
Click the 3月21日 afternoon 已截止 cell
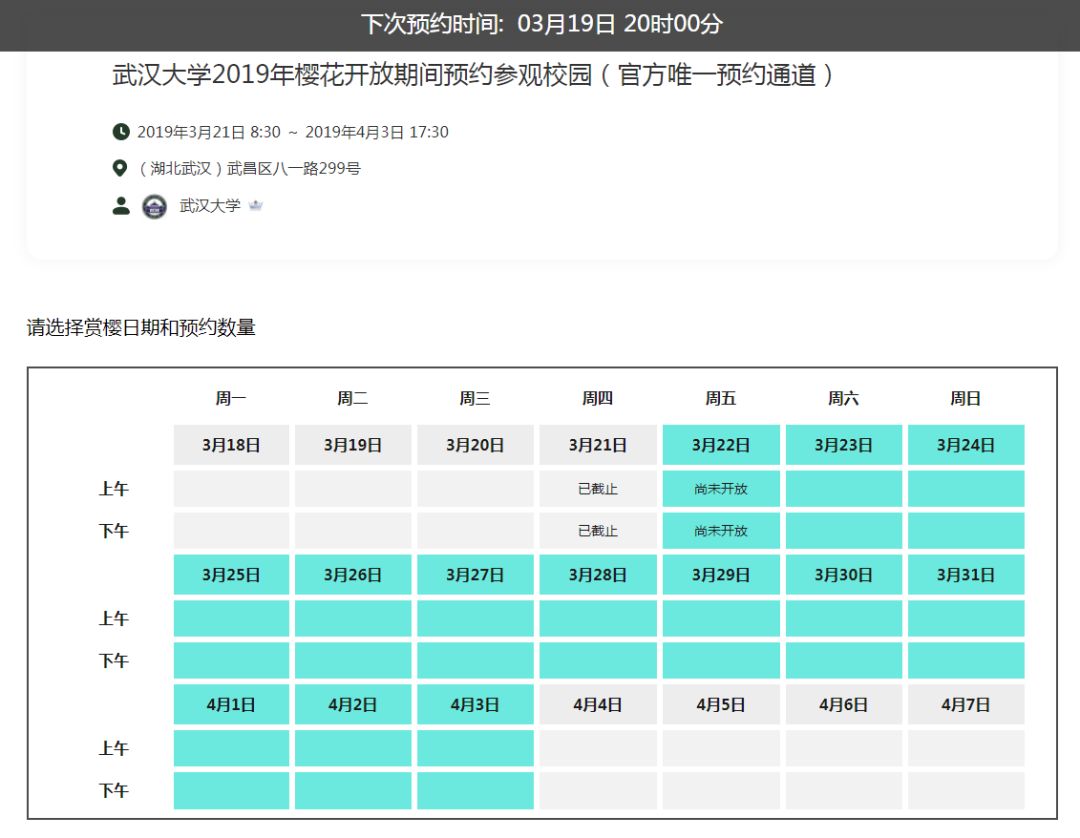pos(598,531)
